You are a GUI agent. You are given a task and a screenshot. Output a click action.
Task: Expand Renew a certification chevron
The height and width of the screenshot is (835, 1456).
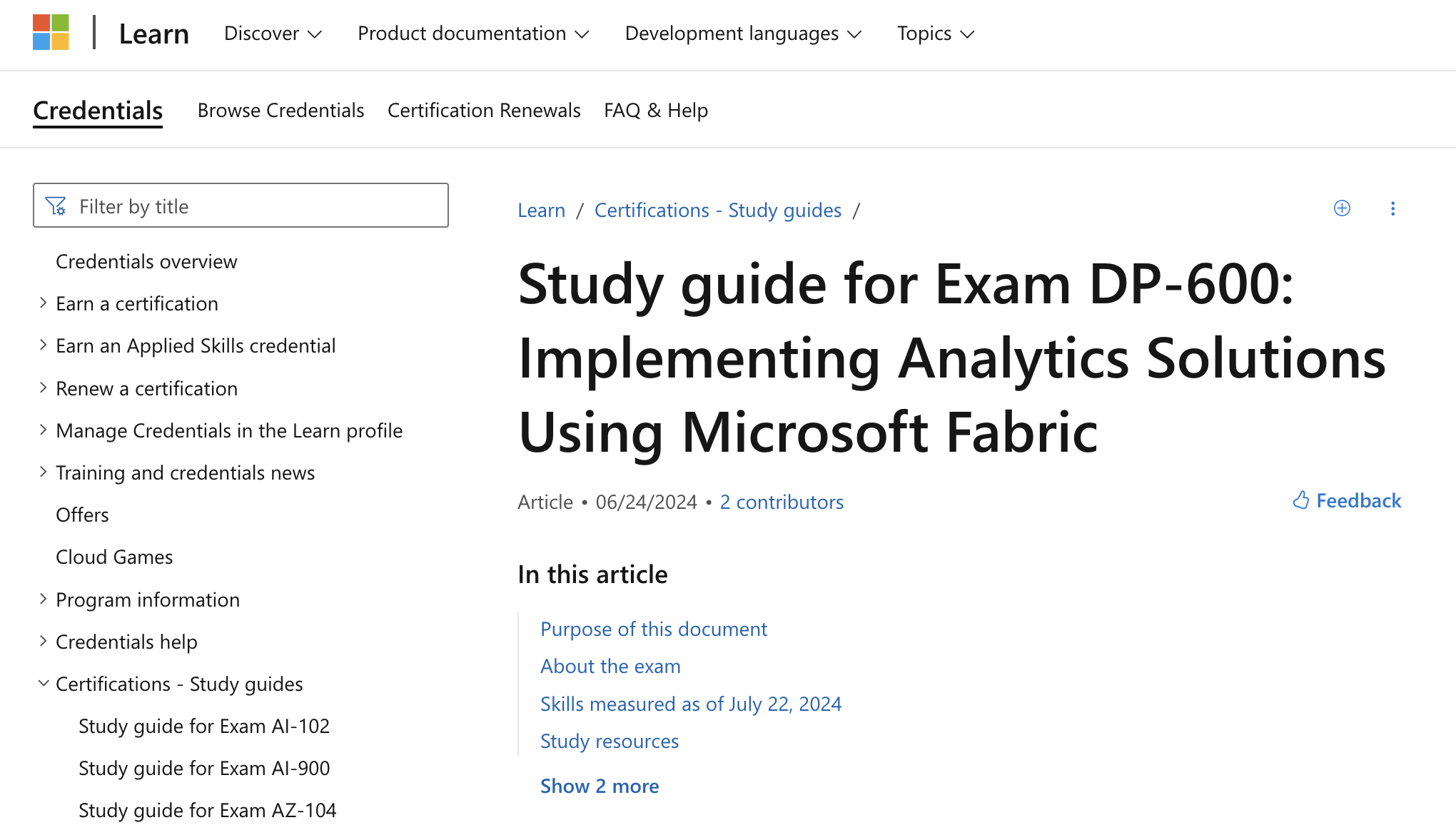coord(43,388)
